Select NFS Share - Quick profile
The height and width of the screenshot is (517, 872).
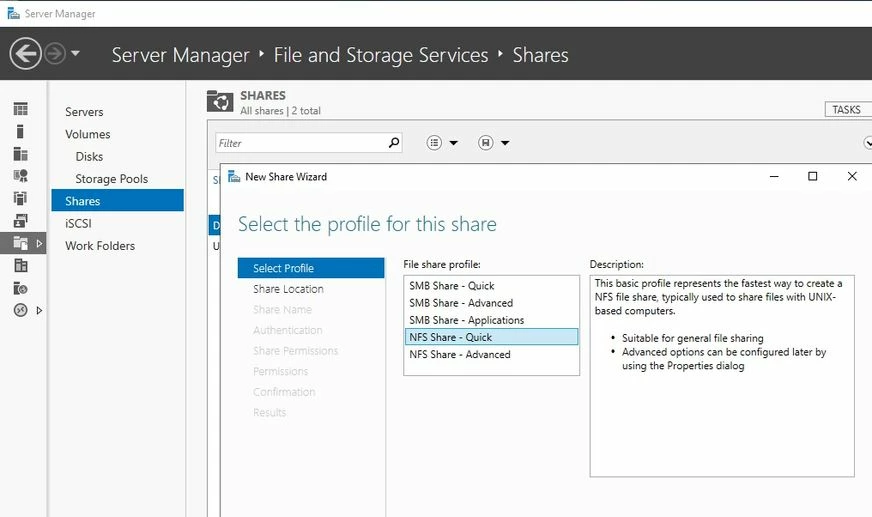point(492,337)
